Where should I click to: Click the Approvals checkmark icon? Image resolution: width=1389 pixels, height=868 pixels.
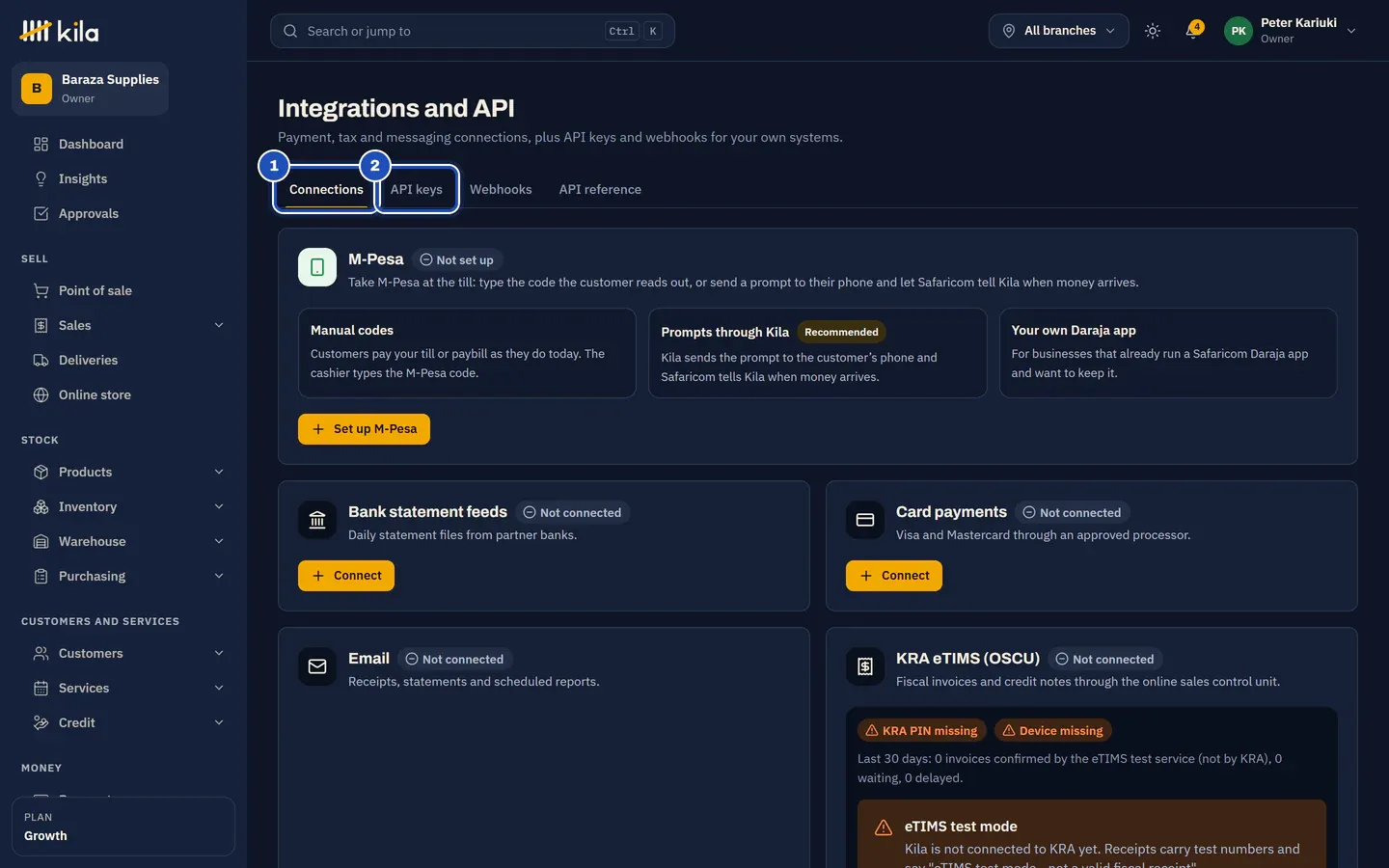pos(41,213)
